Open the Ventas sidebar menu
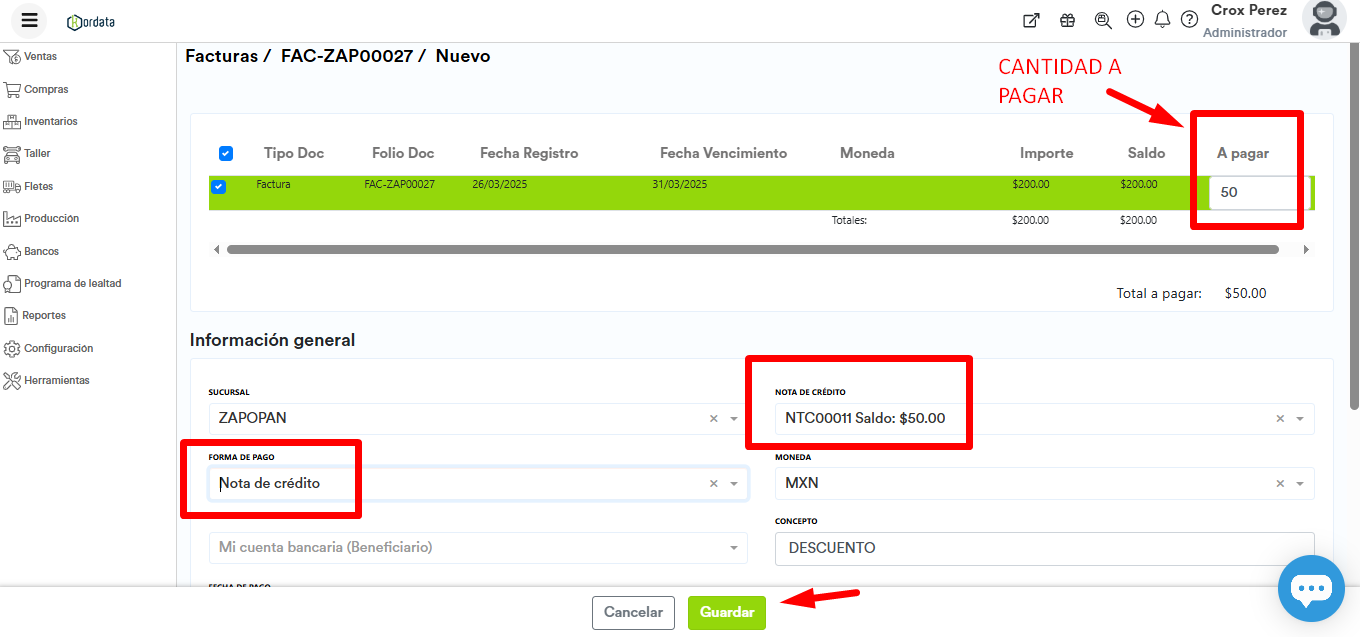The width and height of the screenshot is (1360, 637). pos(40,57)
